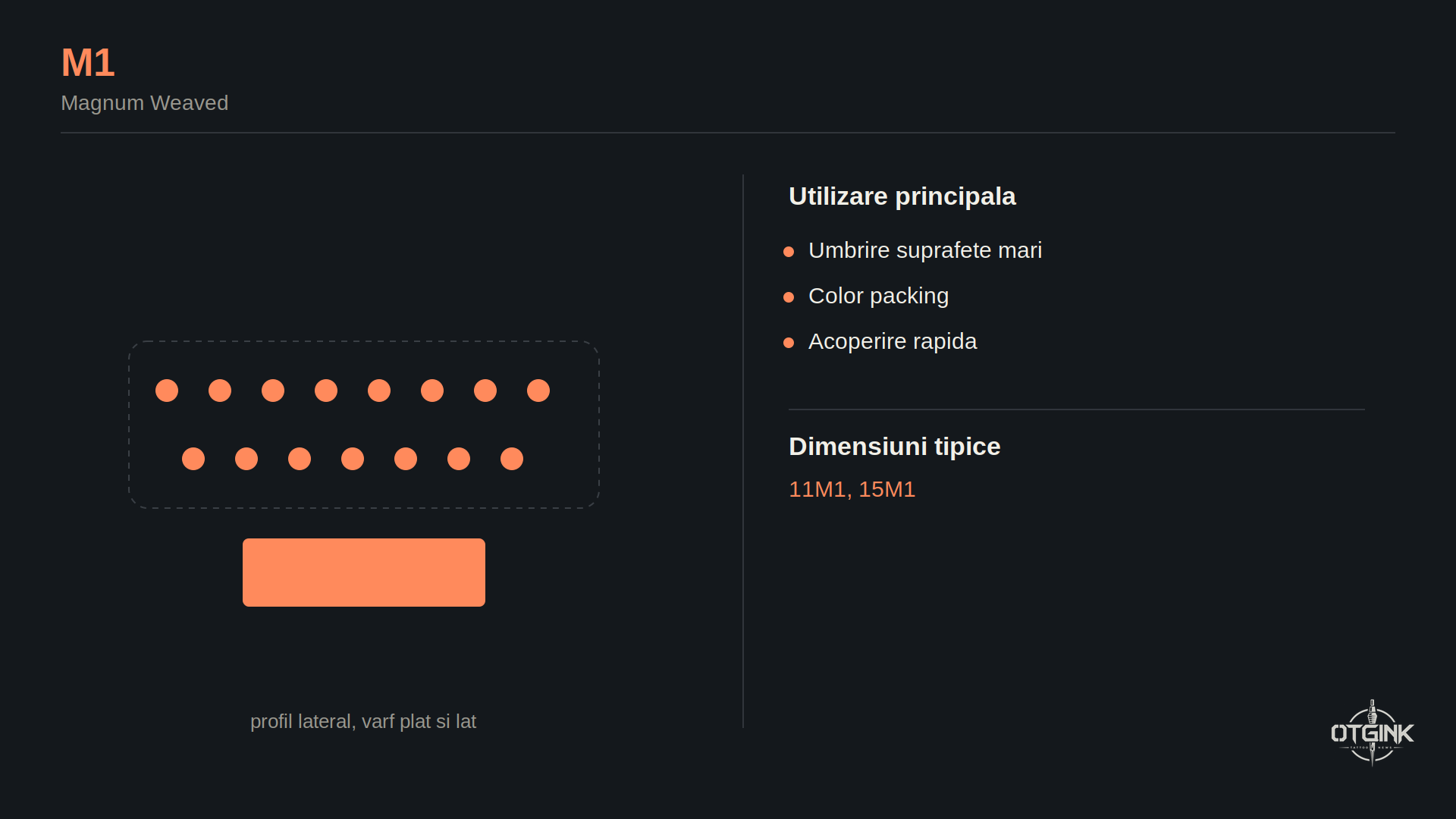This screenshot has height=819, width=1456.
Task: Select the Acoperire rapida text
Action: click(x=893, y=341)
